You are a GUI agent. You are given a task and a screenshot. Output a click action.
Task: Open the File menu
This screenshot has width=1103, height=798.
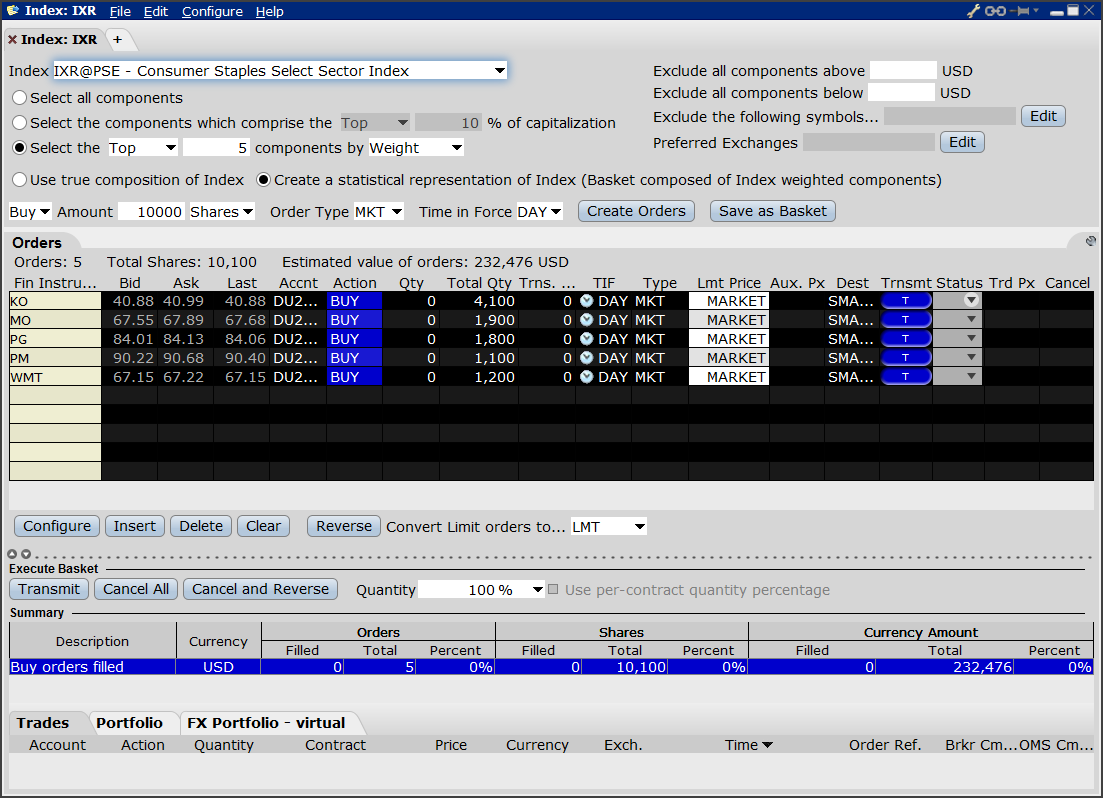tap(120, 11)
